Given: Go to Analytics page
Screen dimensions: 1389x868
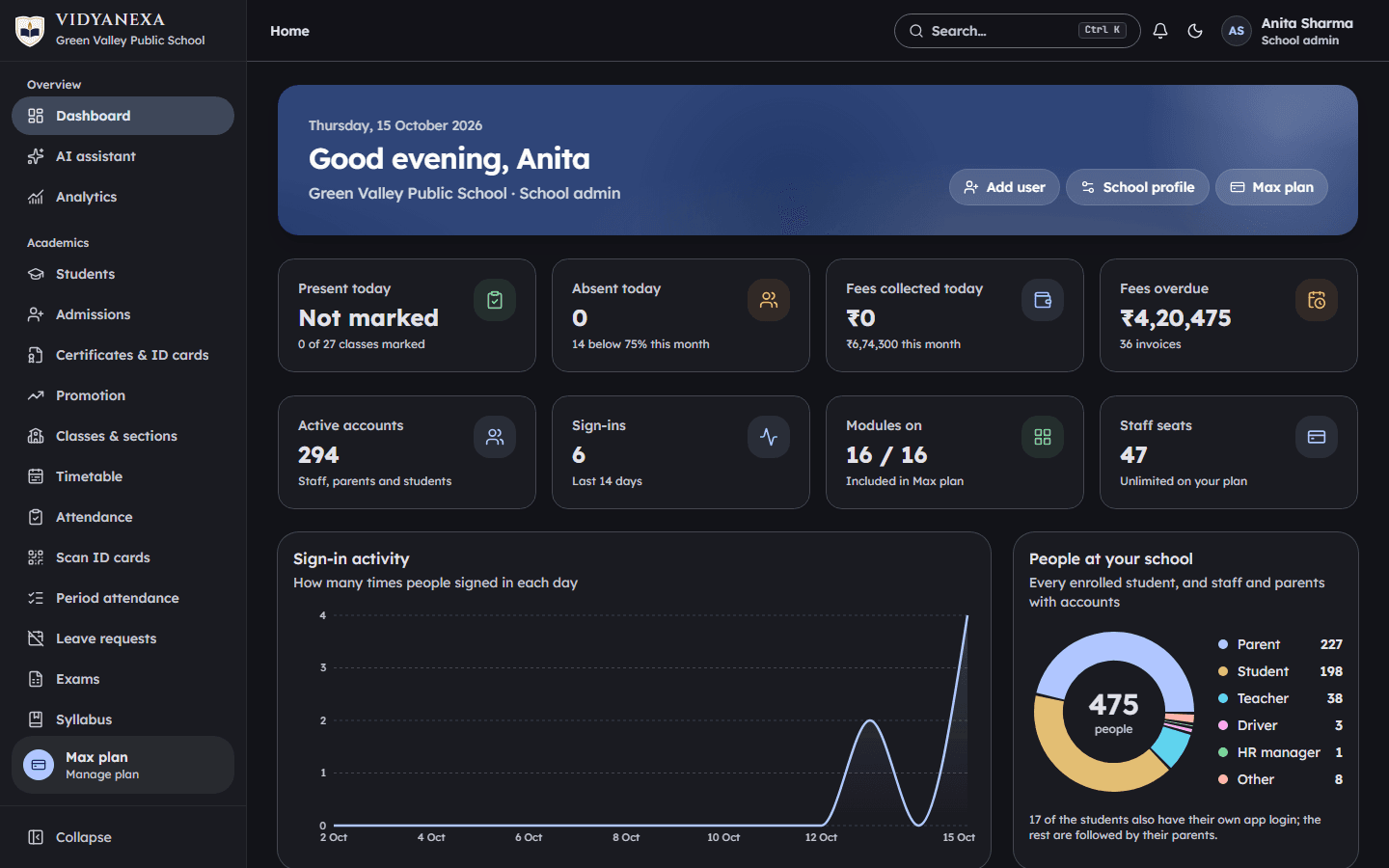Looking at the screenshot, I should (123, 197).
